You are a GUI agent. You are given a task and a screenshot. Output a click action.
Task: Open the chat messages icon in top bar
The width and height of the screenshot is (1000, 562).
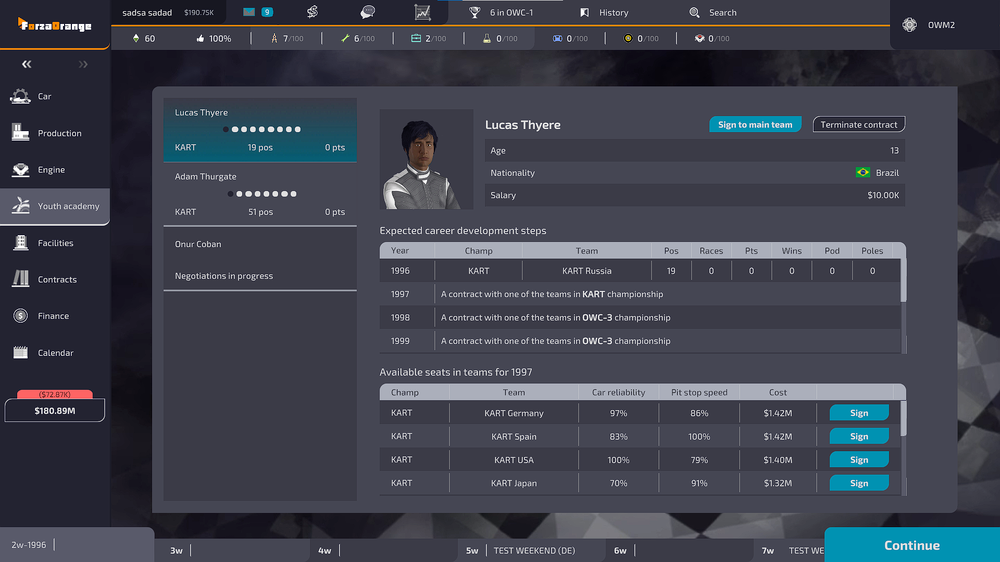coord(367,12)
